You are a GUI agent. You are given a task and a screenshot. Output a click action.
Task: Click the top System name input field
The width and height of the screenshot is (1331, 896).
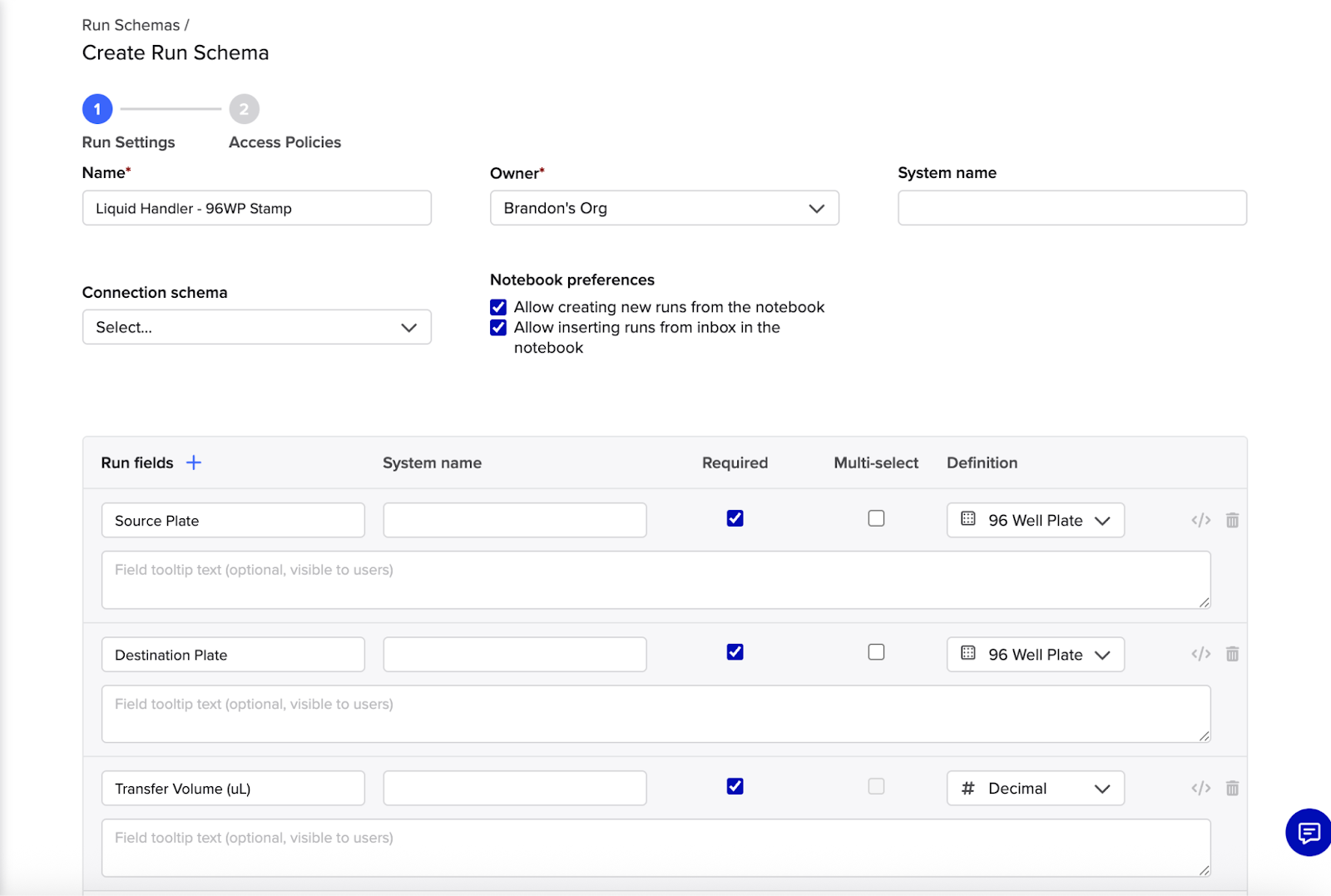[x=1071, y=208]
